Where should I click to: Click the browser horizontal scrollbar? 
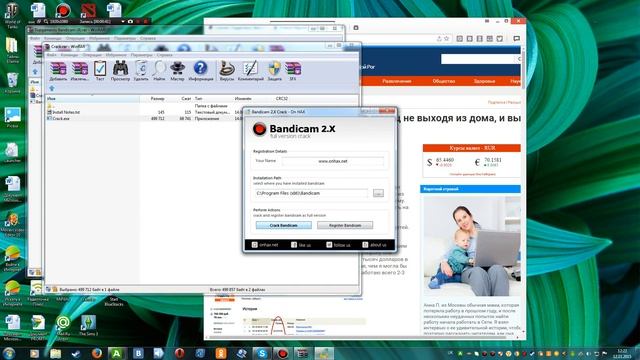359,338
